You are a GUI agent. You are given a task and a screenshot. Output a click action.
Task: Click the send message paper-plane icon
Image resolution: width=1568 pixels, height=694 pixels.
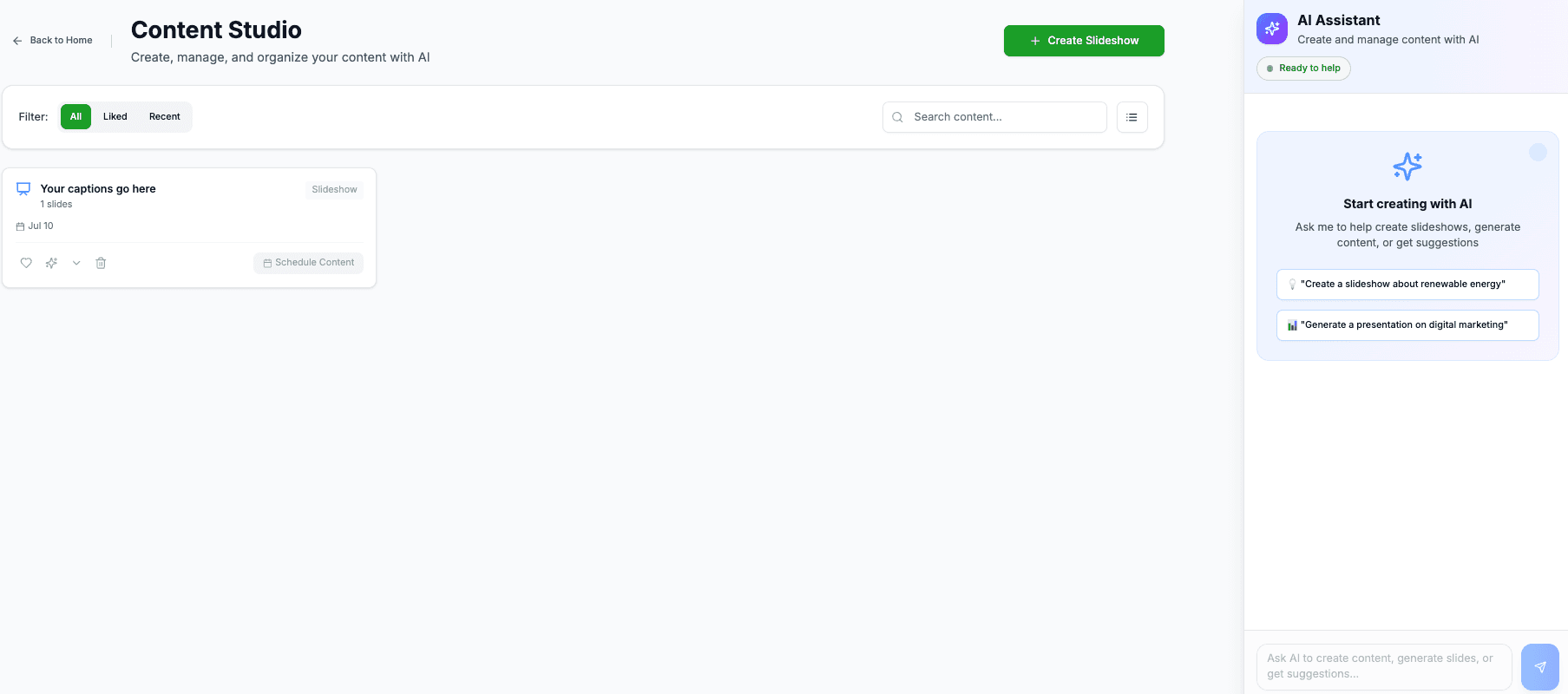click(x=1540, y=667)
